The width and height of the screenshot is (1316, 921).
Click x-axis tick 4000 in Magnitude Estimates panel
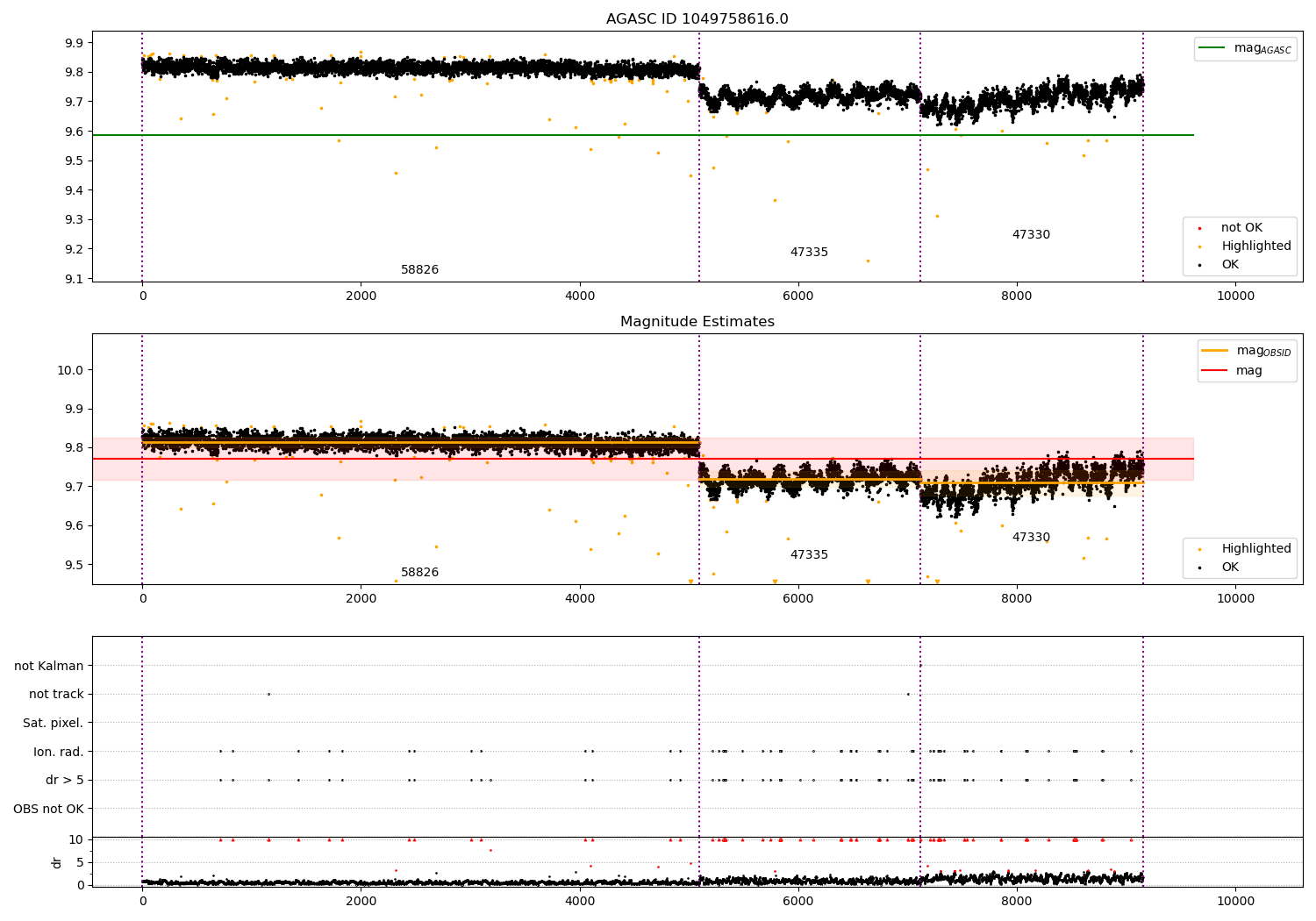click(x=580, y=599)
